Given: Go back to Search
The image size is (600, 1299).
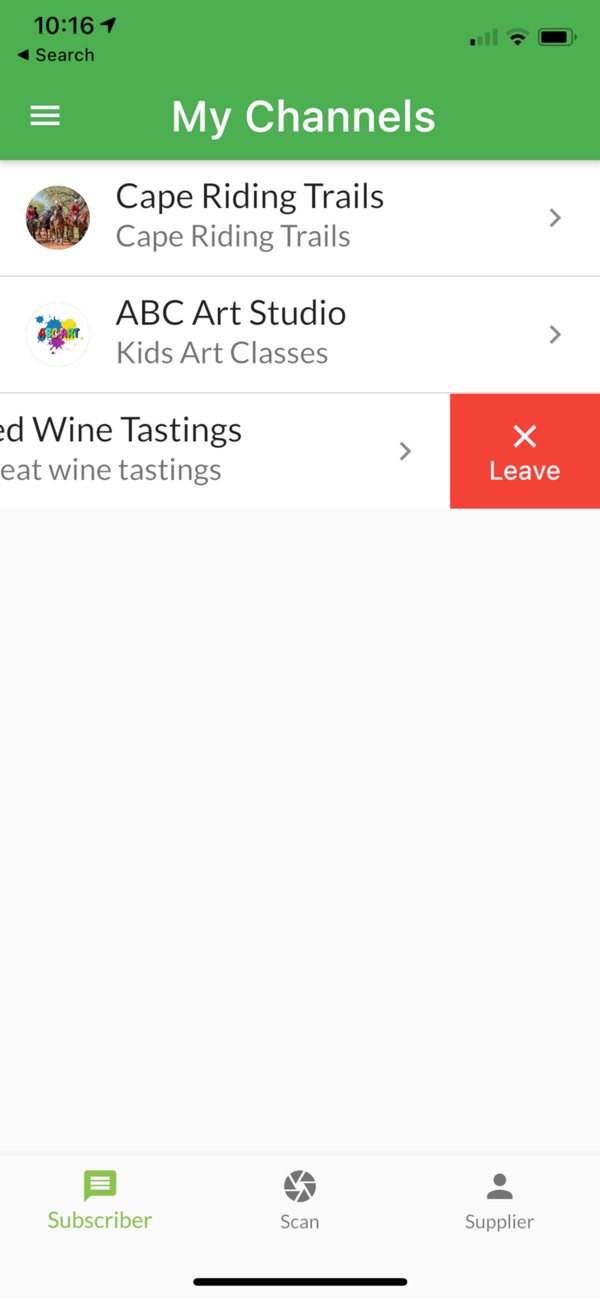Looking at the screenshot, I should [56, 55].
